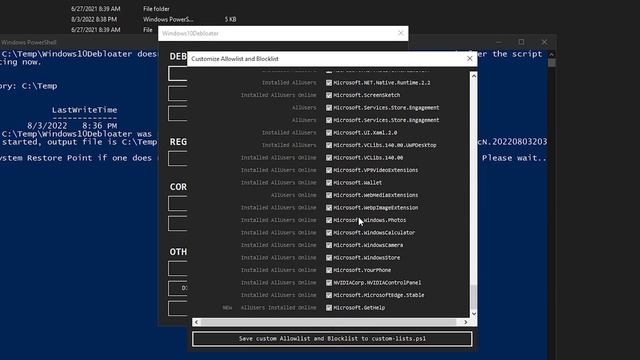Save custom Allowlist and Blocklist to custom-lists.ps1
The width and height of the screenshot is (640, 360).
[332, 339]
